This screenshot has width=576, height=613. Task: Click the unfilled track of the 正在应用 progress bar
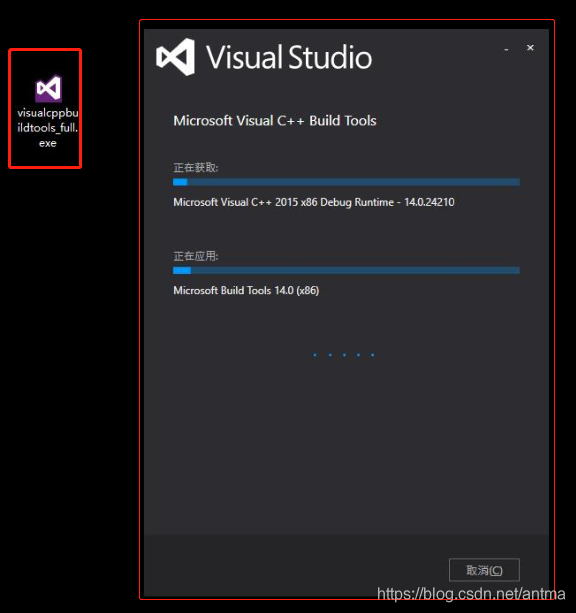pos(355,270)
